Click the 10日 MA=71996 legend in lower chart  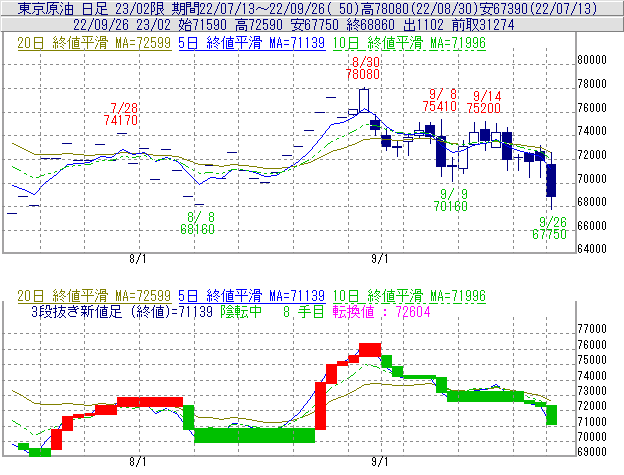tap(409, 296)
